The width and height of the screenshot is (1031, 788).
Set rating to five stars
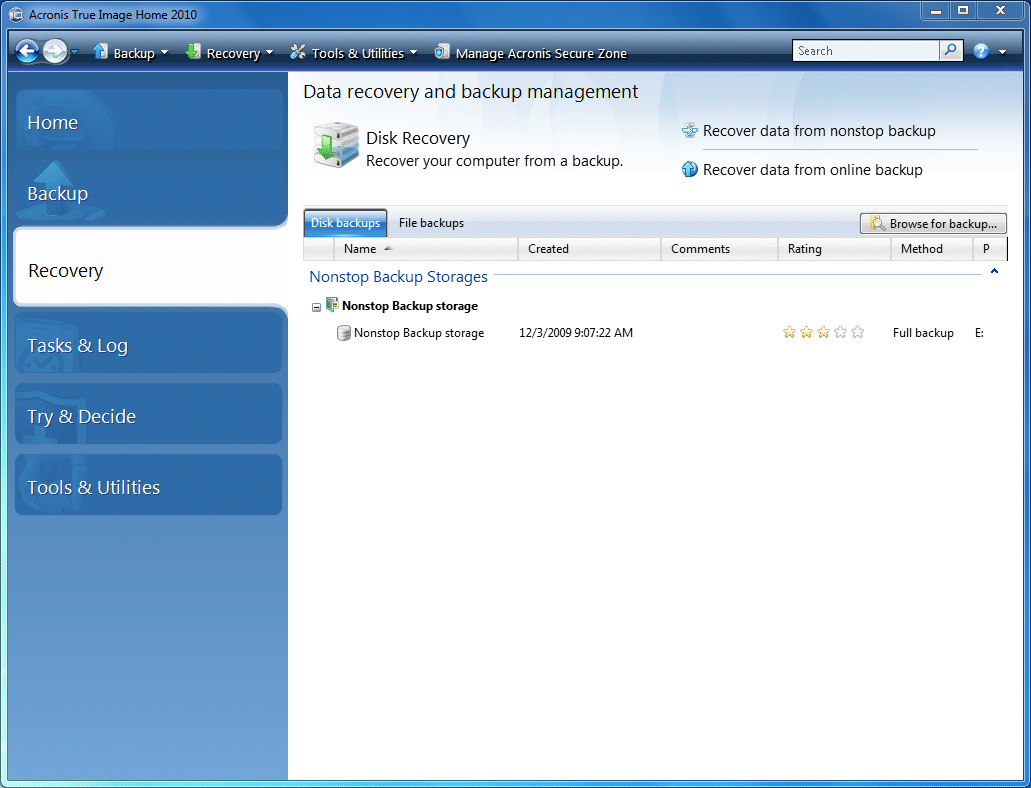(x=857, y=332)
